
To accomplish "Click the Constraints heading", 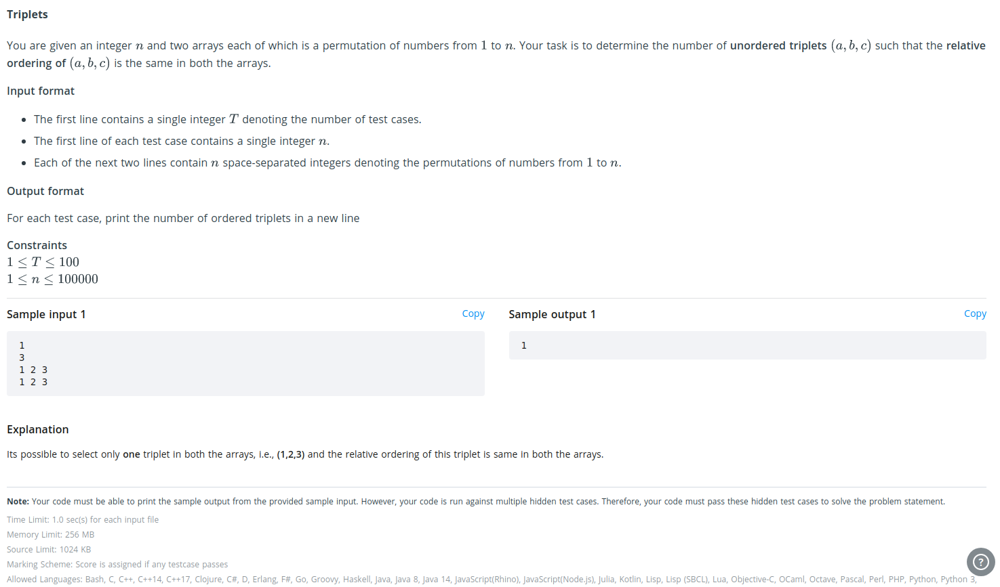I will pos(37,245).
